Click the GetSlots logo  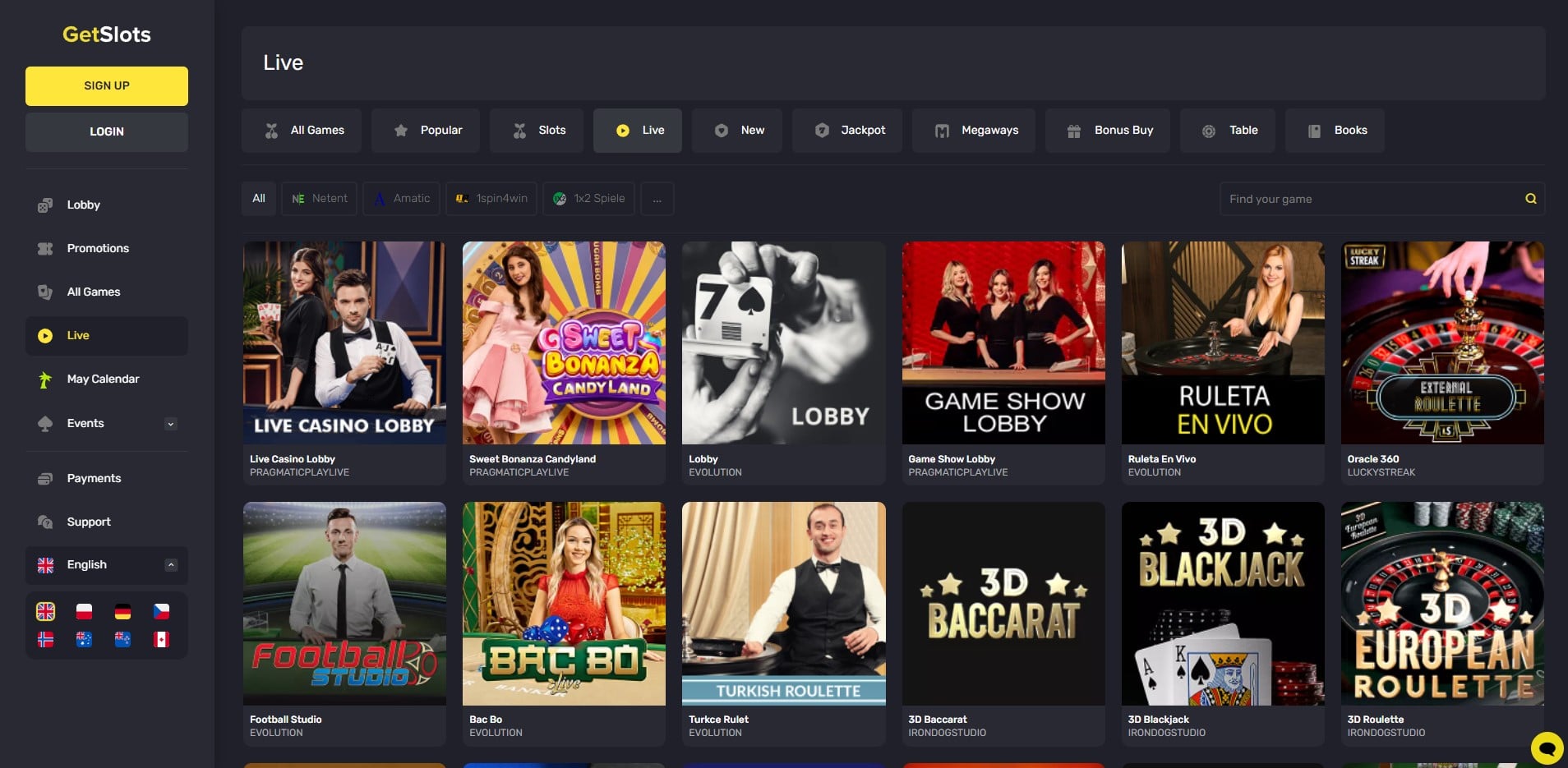pyautogui.click(x=107, y=34)
